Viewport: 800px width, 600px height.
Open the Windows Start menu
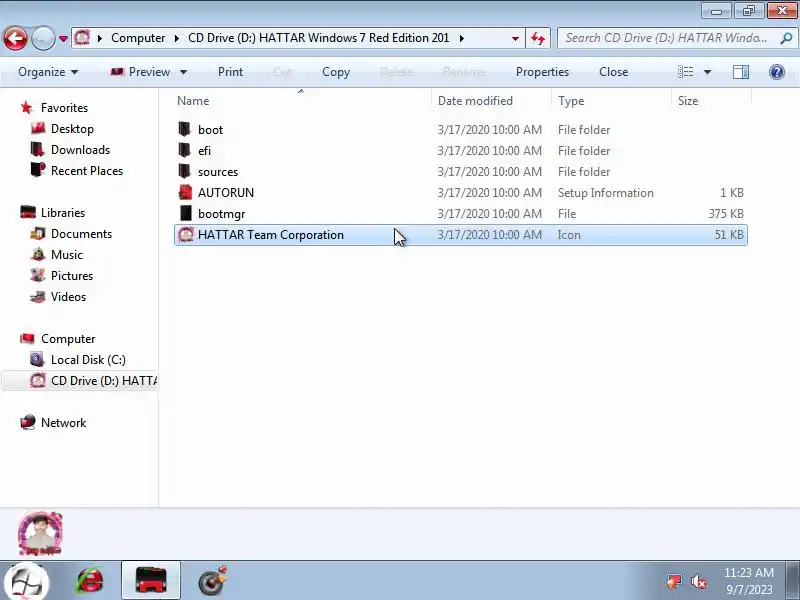[x=26, y=581]
